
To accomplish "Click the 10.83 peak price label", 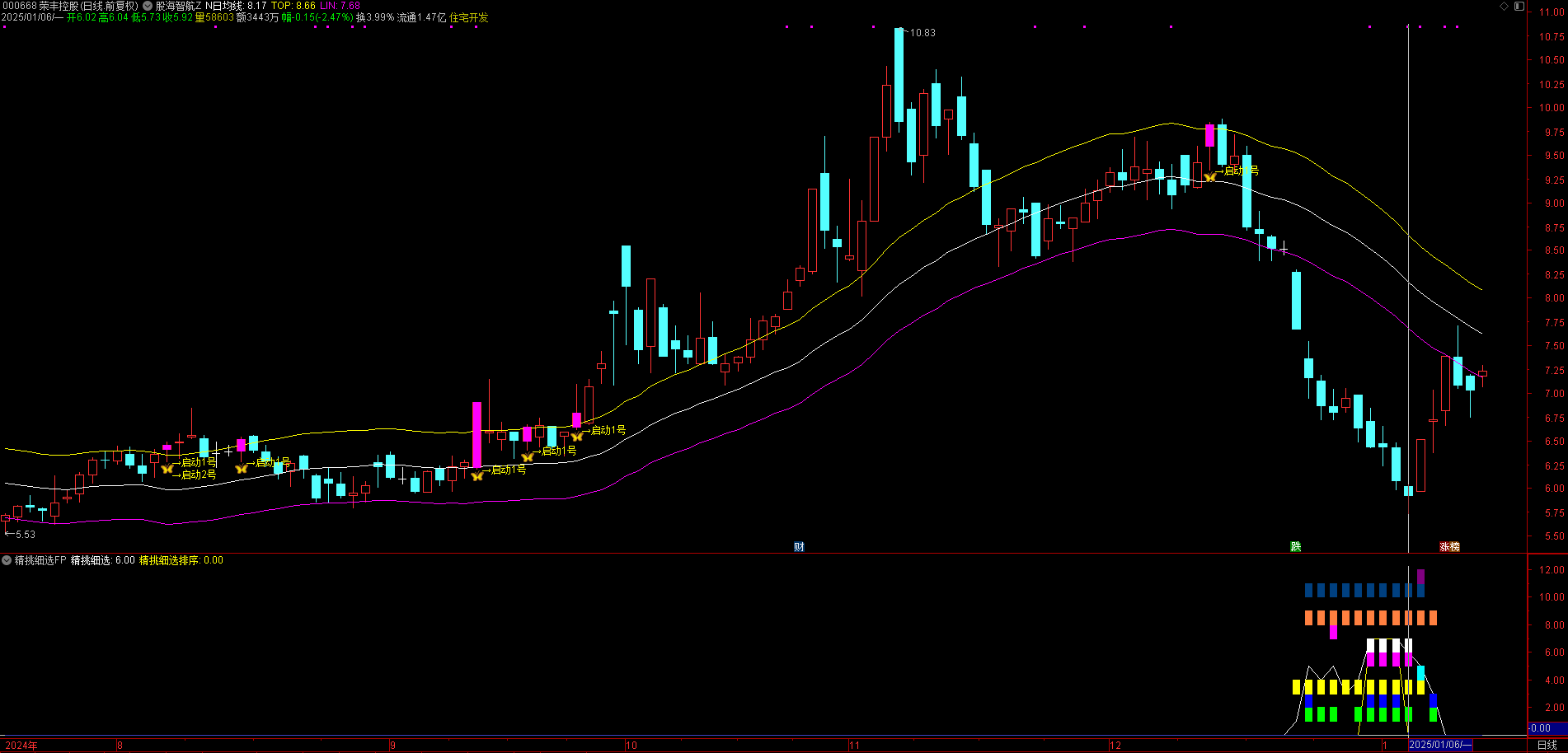I will coord(922,33).
